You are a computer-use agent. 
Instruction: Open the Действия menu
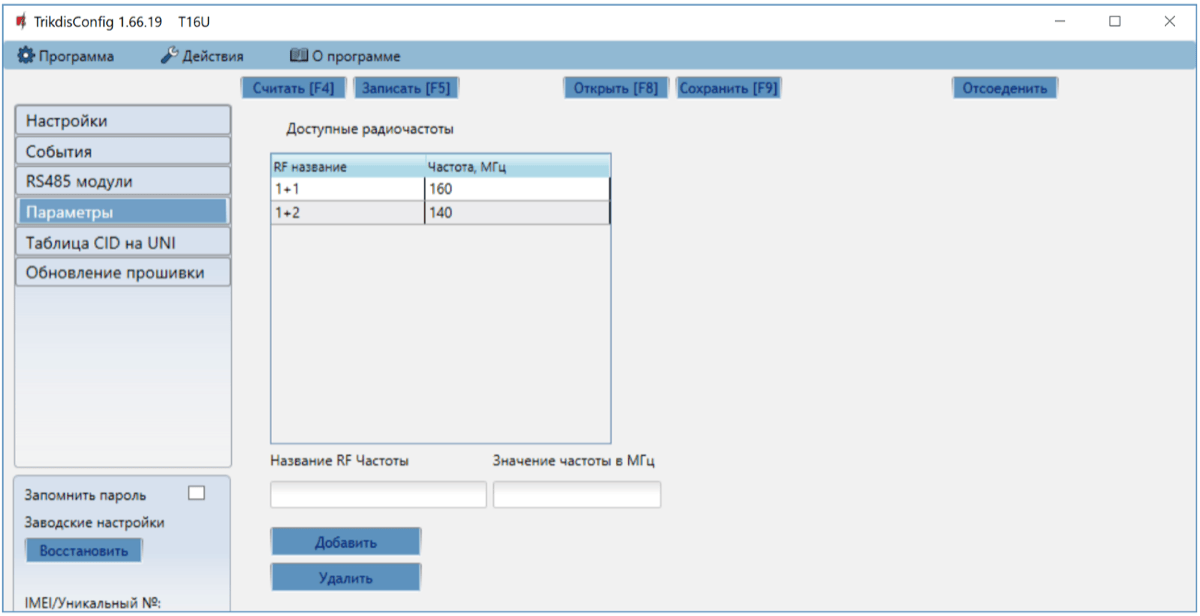[202, 56]
